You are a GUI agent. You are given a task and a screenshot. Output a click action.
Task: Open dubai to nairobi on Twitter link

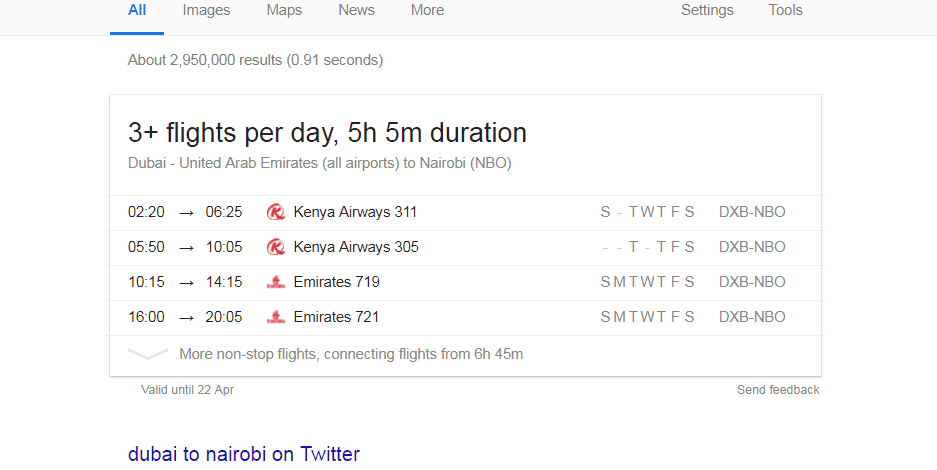pyautogui.click(x=243, y=454)
